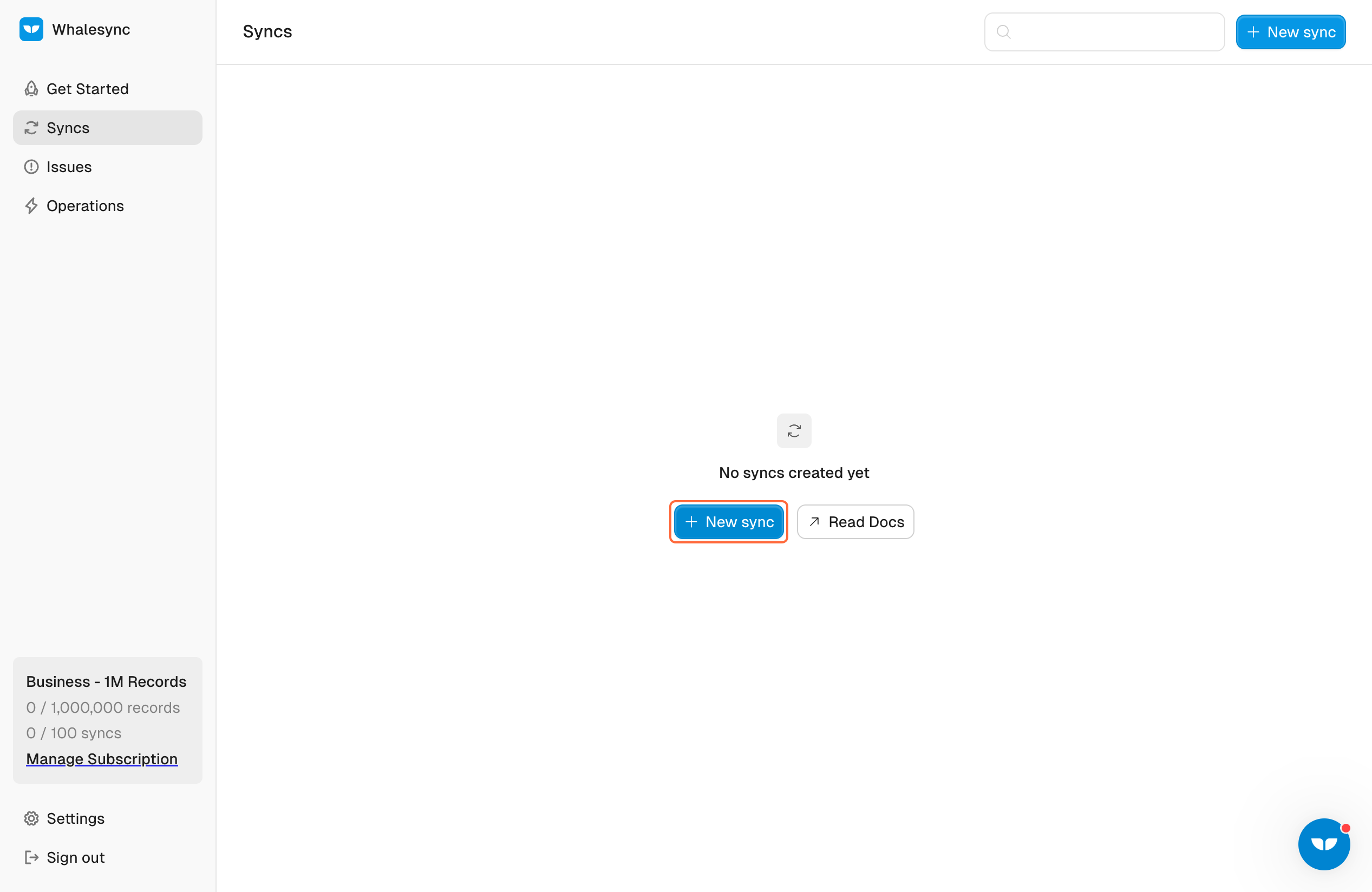The image size is (1372, 892).
Task: Open Read Docs external link
Action: 855,521
